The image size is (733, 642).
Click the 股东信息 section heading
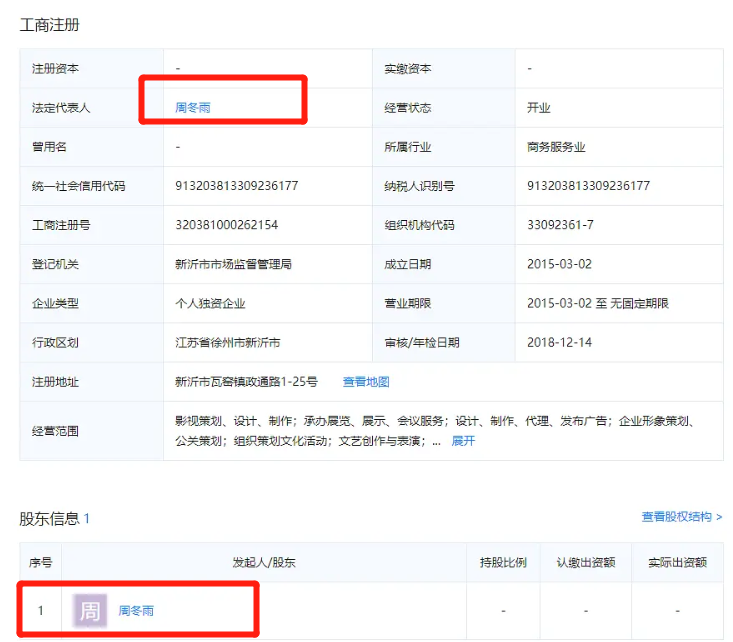[x=49, y=518]
